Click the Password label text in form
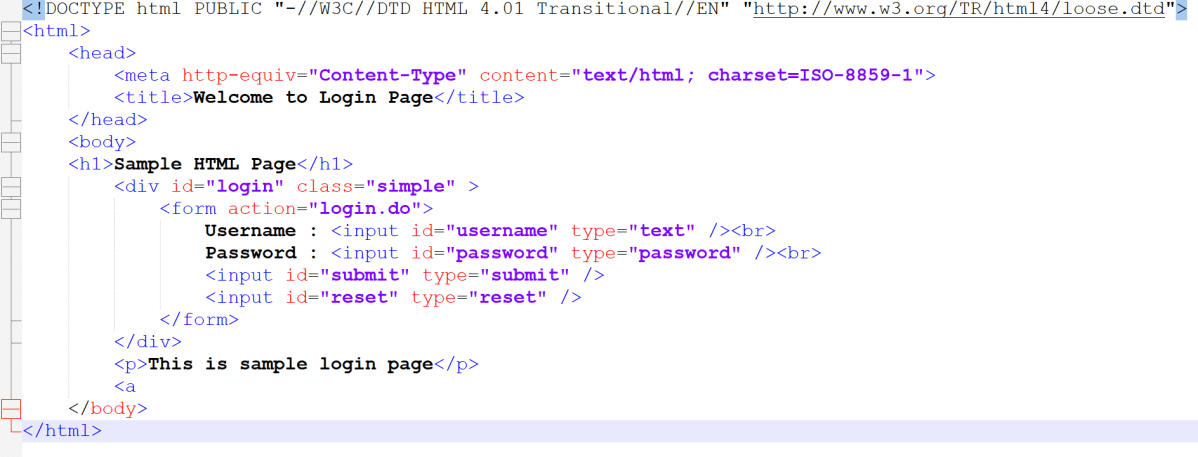The width and height of the screenshot is (1198, 457). pos(250,253)
